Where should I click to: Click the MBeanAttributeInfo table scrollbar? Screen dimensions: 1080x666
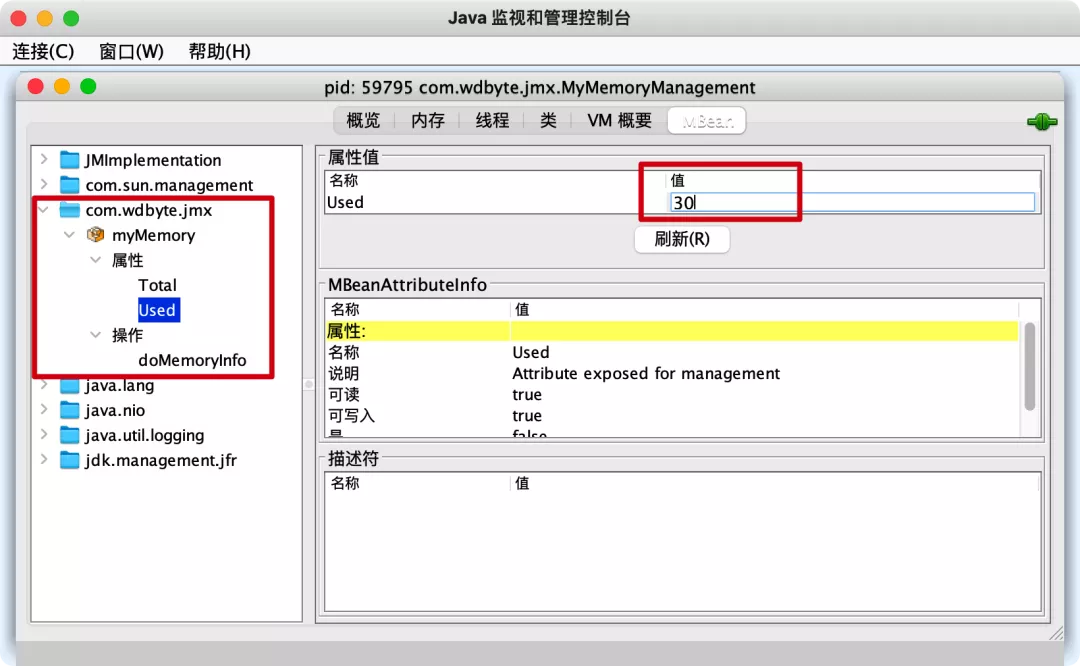click(1030, 366)
